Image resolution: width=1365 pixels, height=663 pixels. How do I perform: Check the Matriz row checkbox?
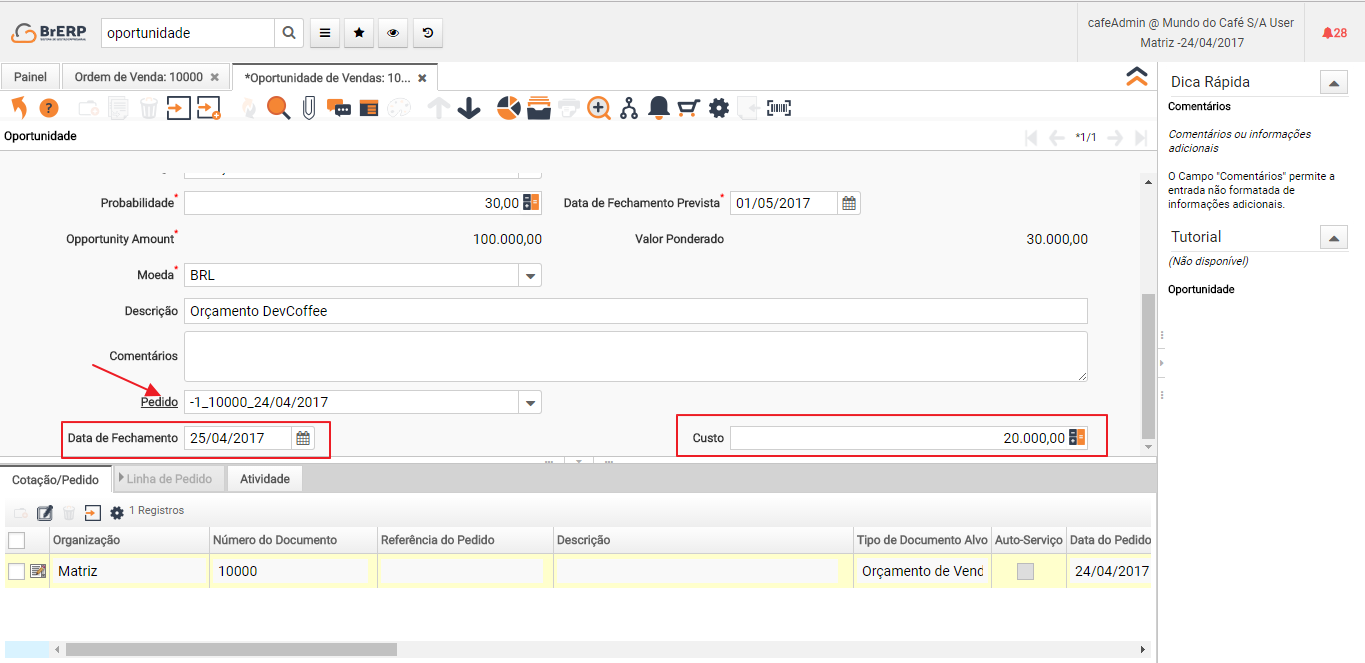(x=16, y=571)
